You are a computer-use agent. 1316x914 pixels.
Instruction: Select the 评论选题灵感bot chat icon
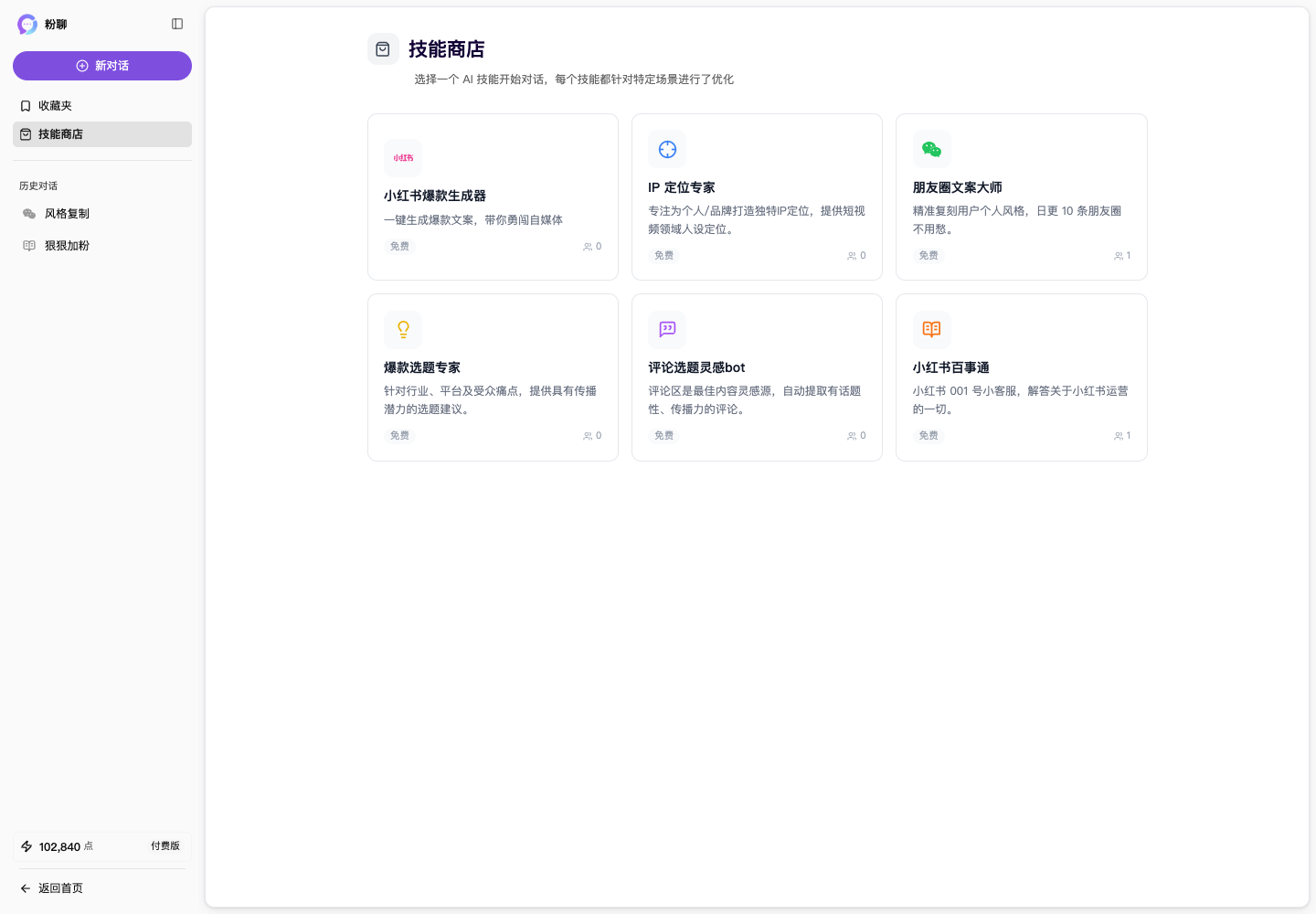coord(666,330)
